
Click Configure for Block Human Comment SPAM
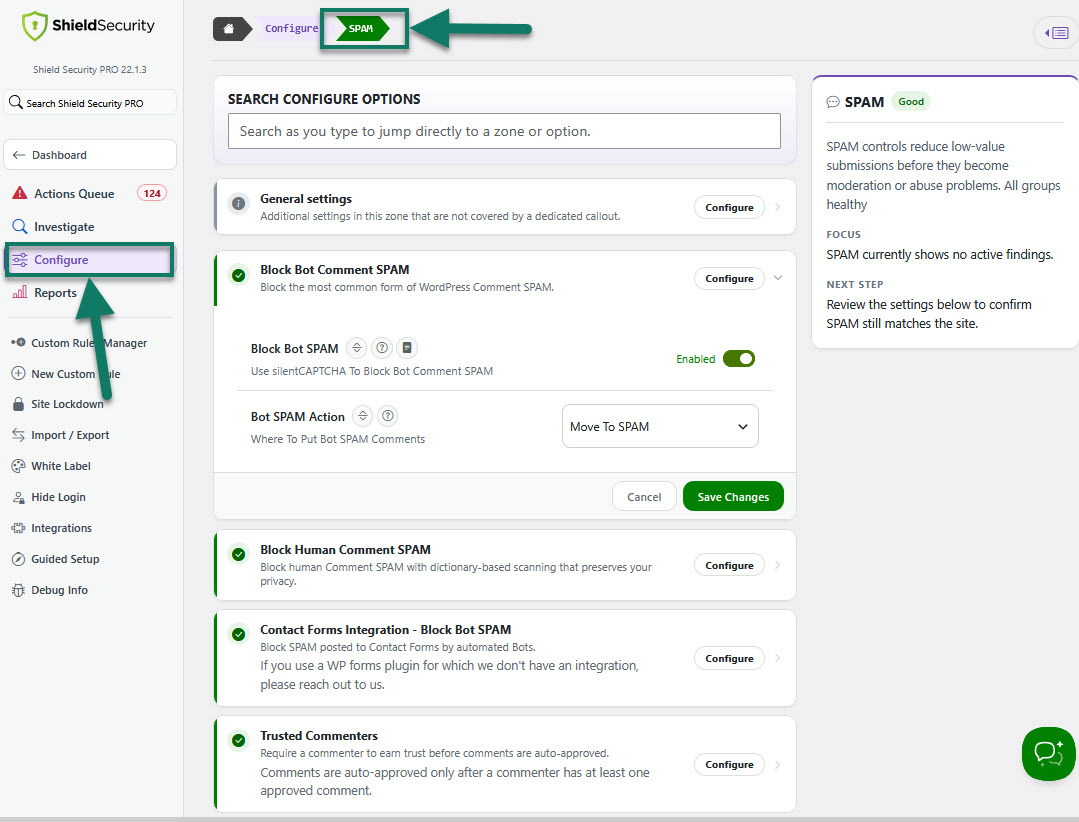click(729, 565)
